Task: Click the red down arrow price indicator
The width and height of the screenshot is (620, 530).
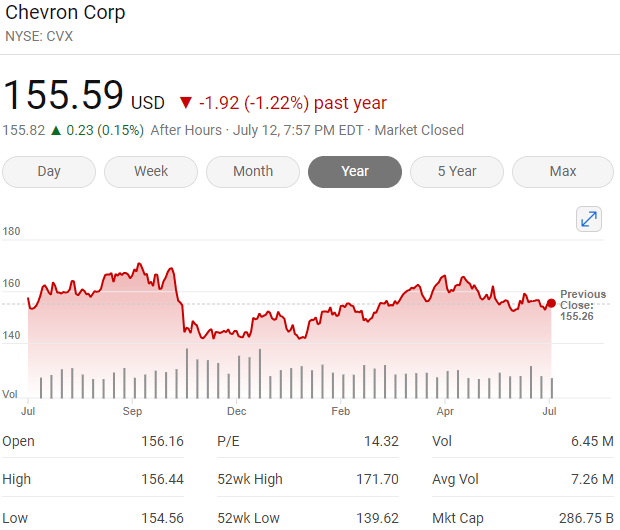Action: pyautogui.click(x=185, y=103)
